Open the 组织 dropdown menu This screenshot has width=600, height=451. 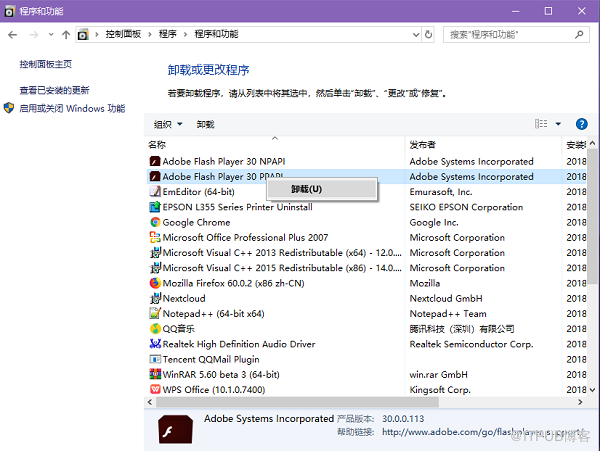(x=168, y=124)
